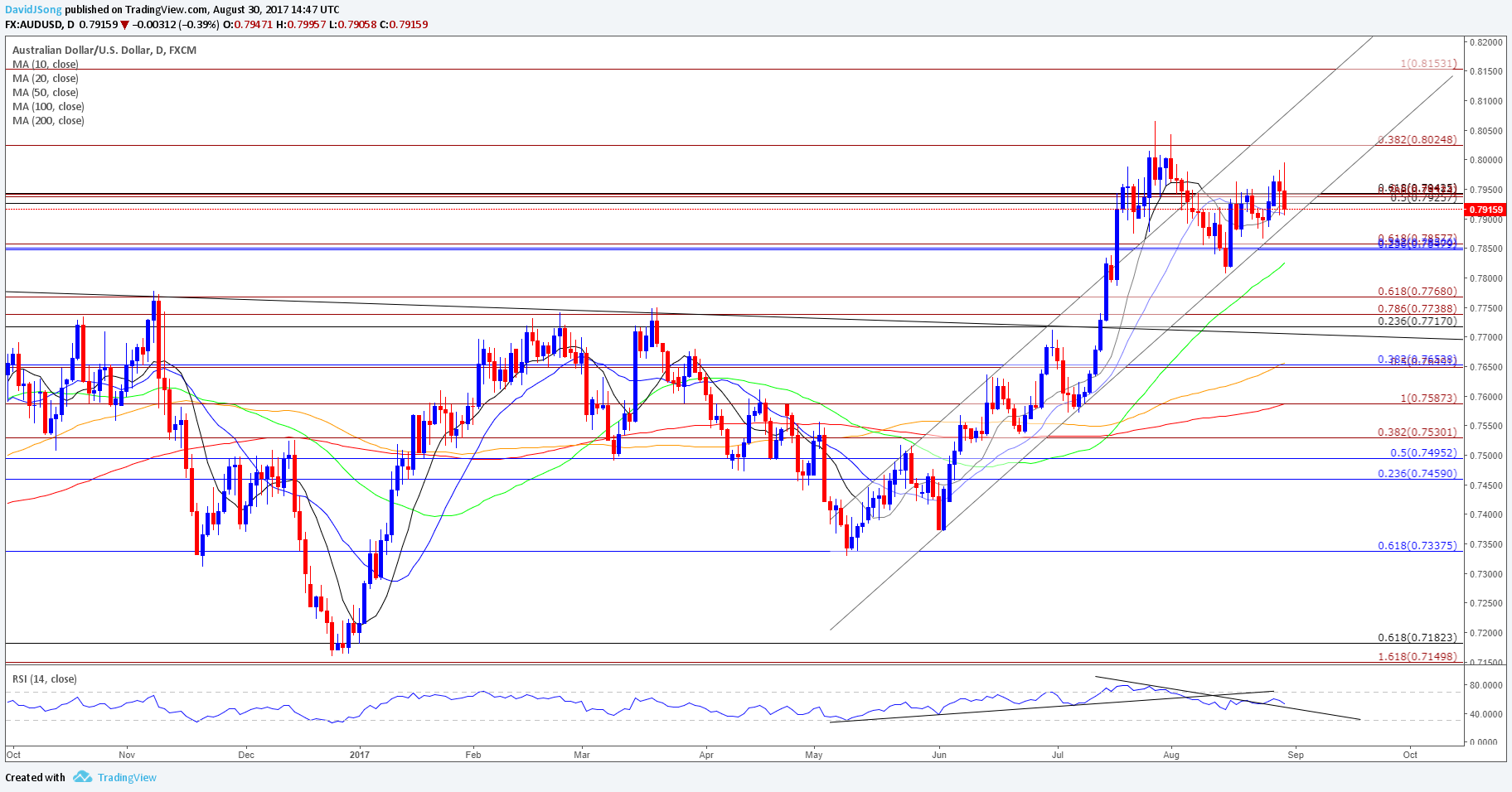Click the 0.786(0.77388) Fibonacci label
Viewport: 1512px width, 792px height.
coord(1417,307)
